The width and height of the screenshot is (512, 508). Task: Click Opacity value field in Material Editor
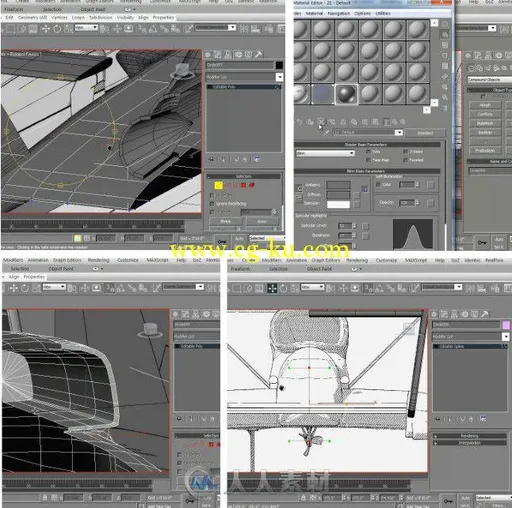click(407, 203)
